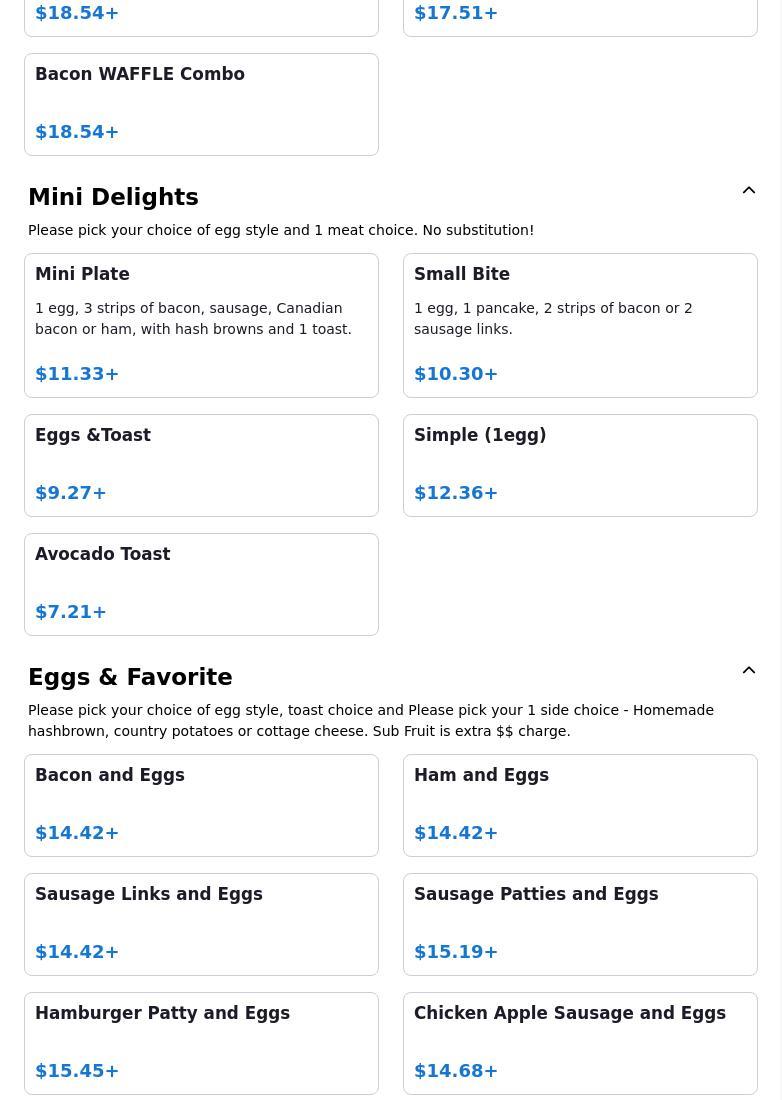Collapse the Eggs & Favorite section

749,671
